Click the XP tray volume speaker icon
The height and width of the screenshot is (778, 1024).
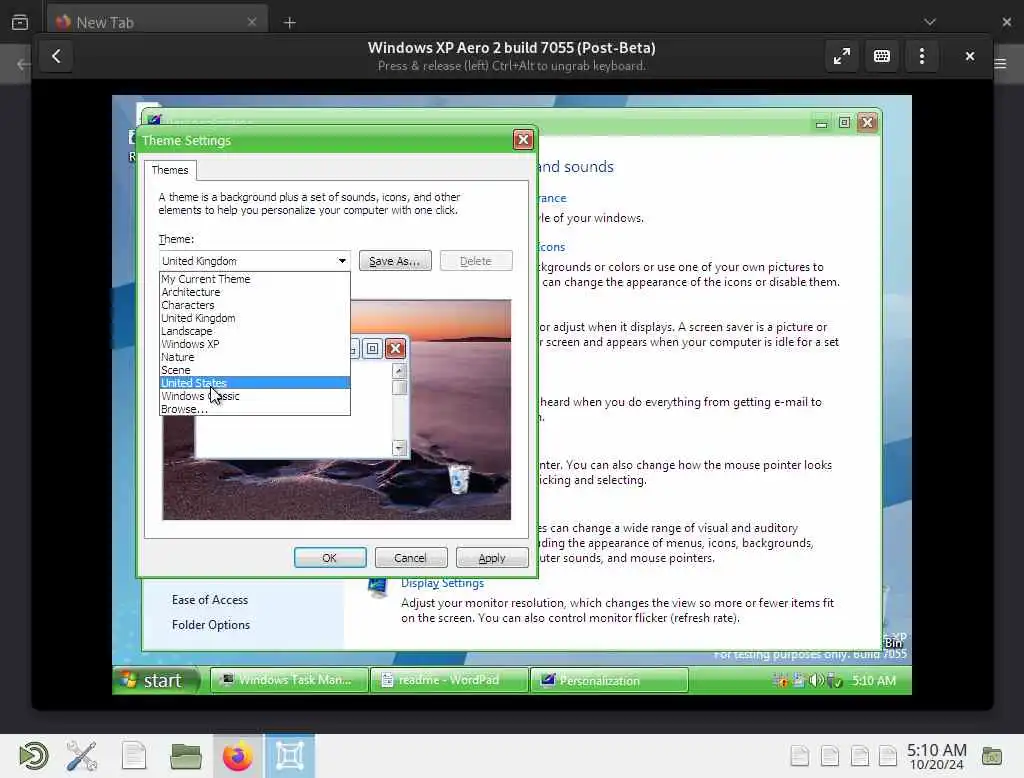coord(816,681)
